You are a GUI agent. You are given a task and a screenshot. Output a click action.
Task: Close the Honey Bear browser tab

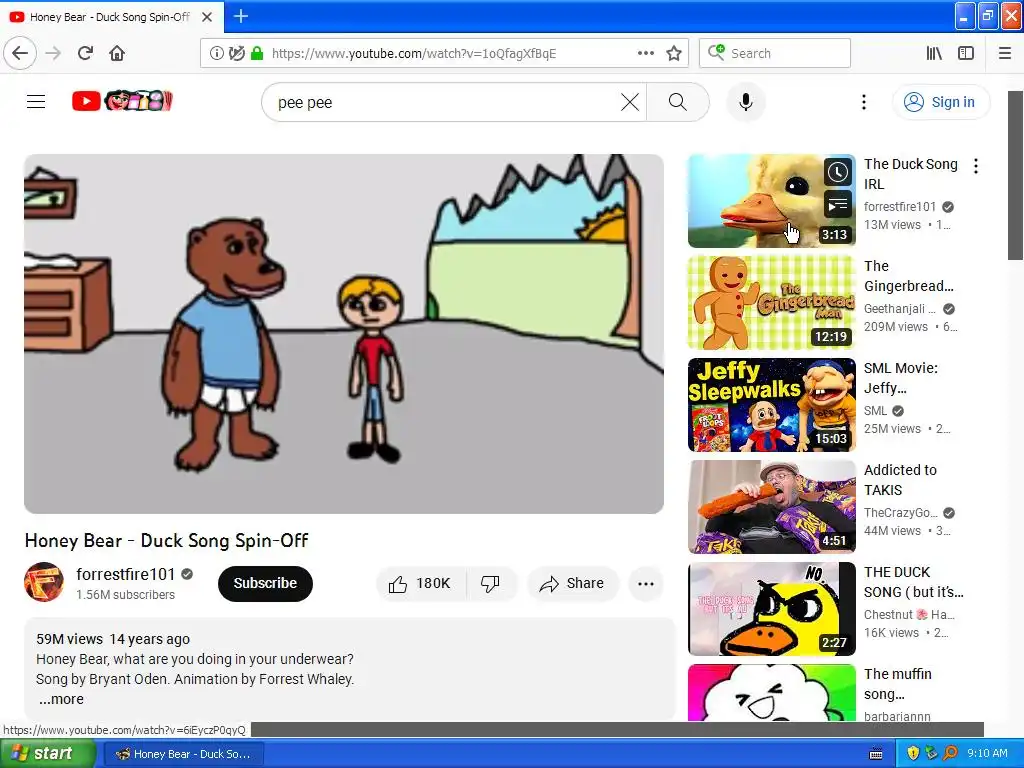point(207,17)
